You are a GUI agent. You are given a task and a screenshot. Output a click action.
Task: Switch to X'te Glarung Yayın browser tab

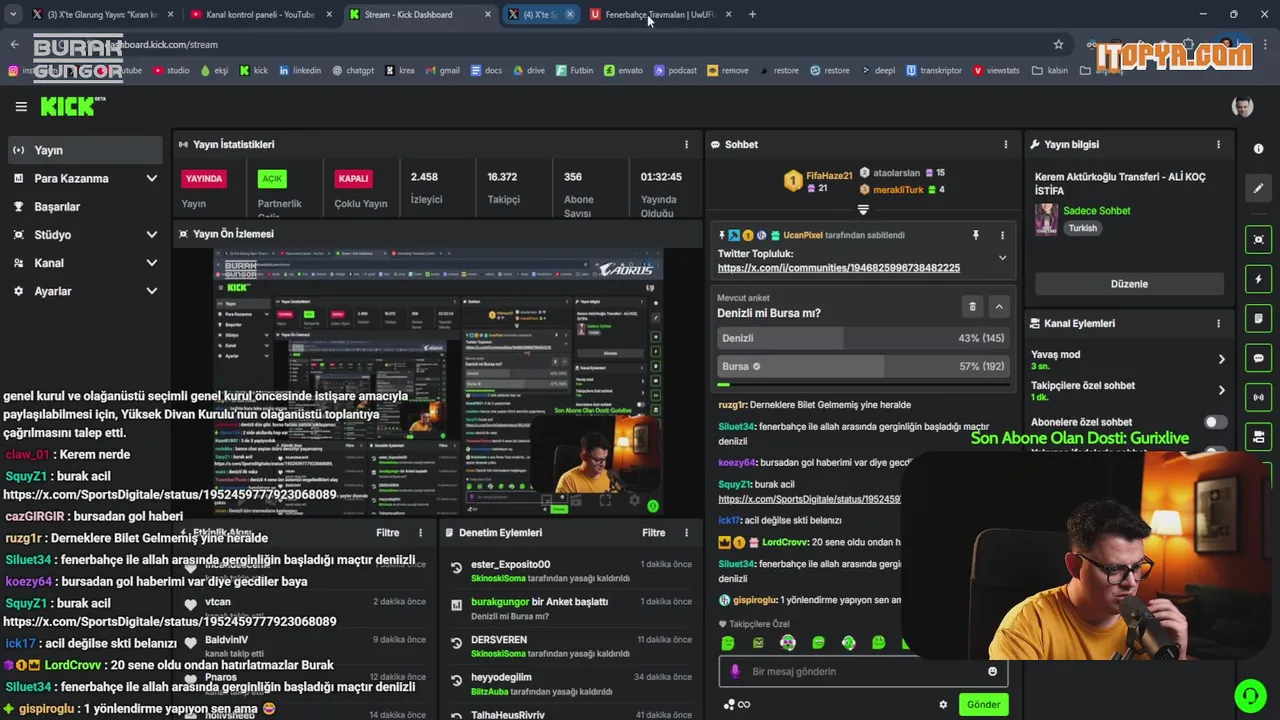coord(102,14)
